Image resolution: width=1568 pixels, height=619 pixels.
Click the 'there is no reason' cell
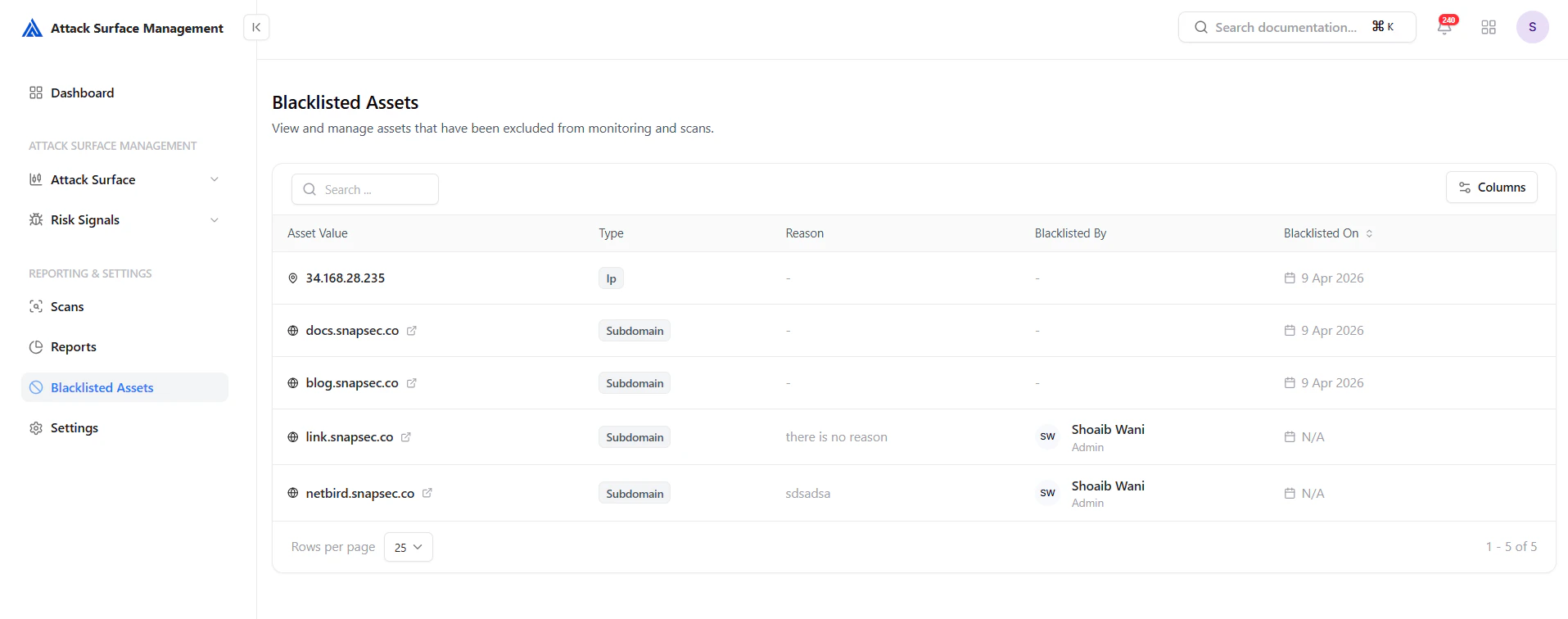(837, 437)
